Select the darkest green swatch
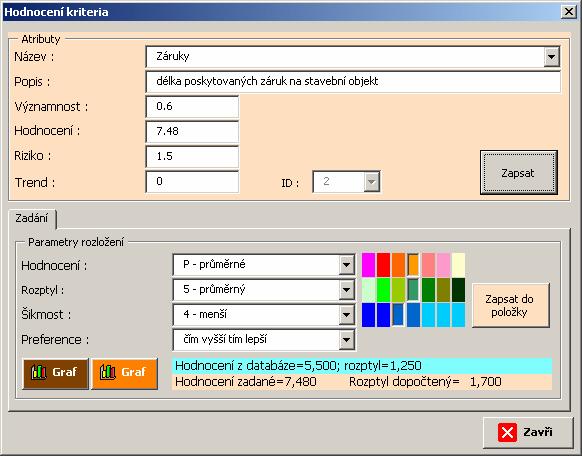 458,290
